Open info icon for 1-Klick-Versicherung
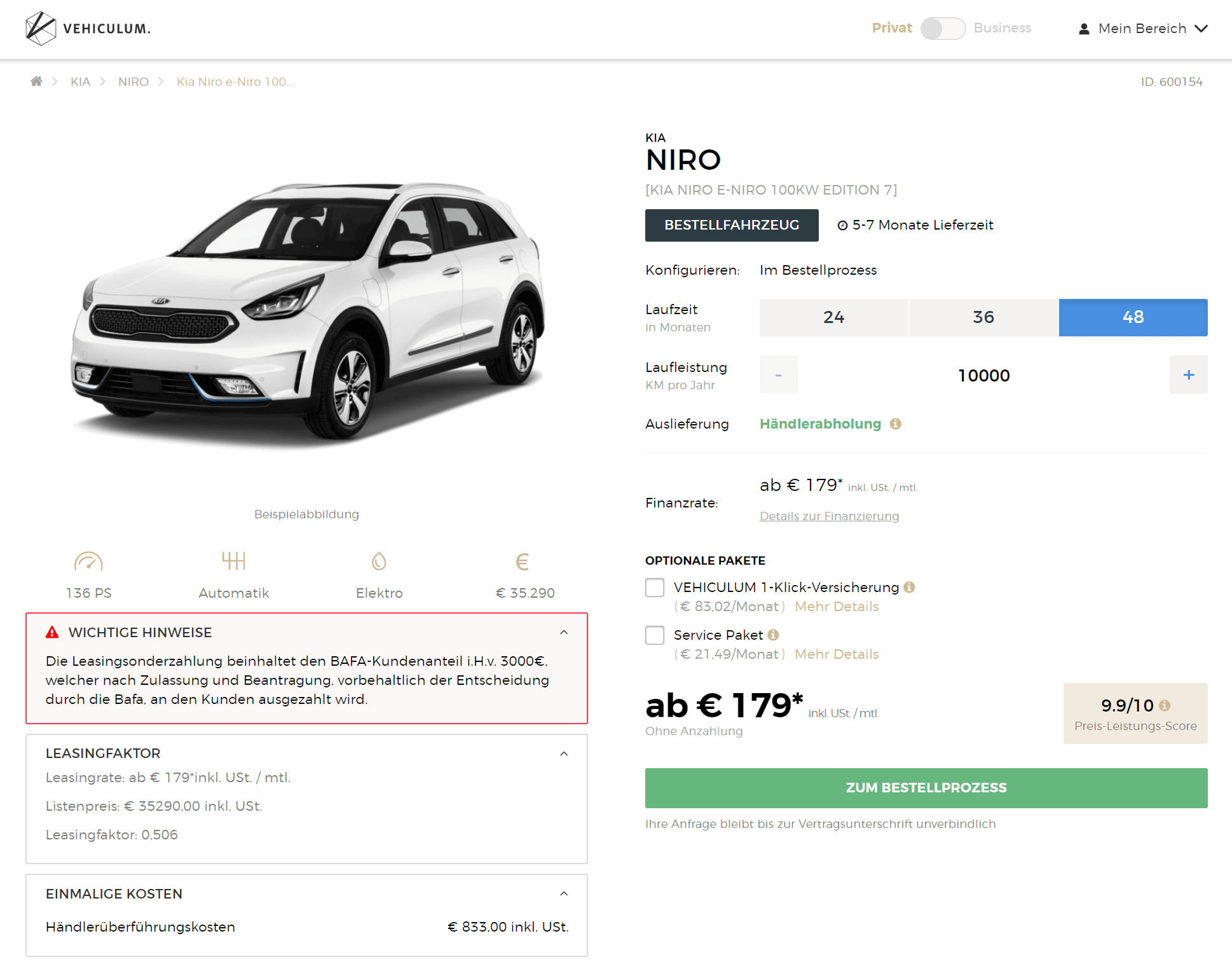This screenshot has width=1232, height=971. [909, 587]
